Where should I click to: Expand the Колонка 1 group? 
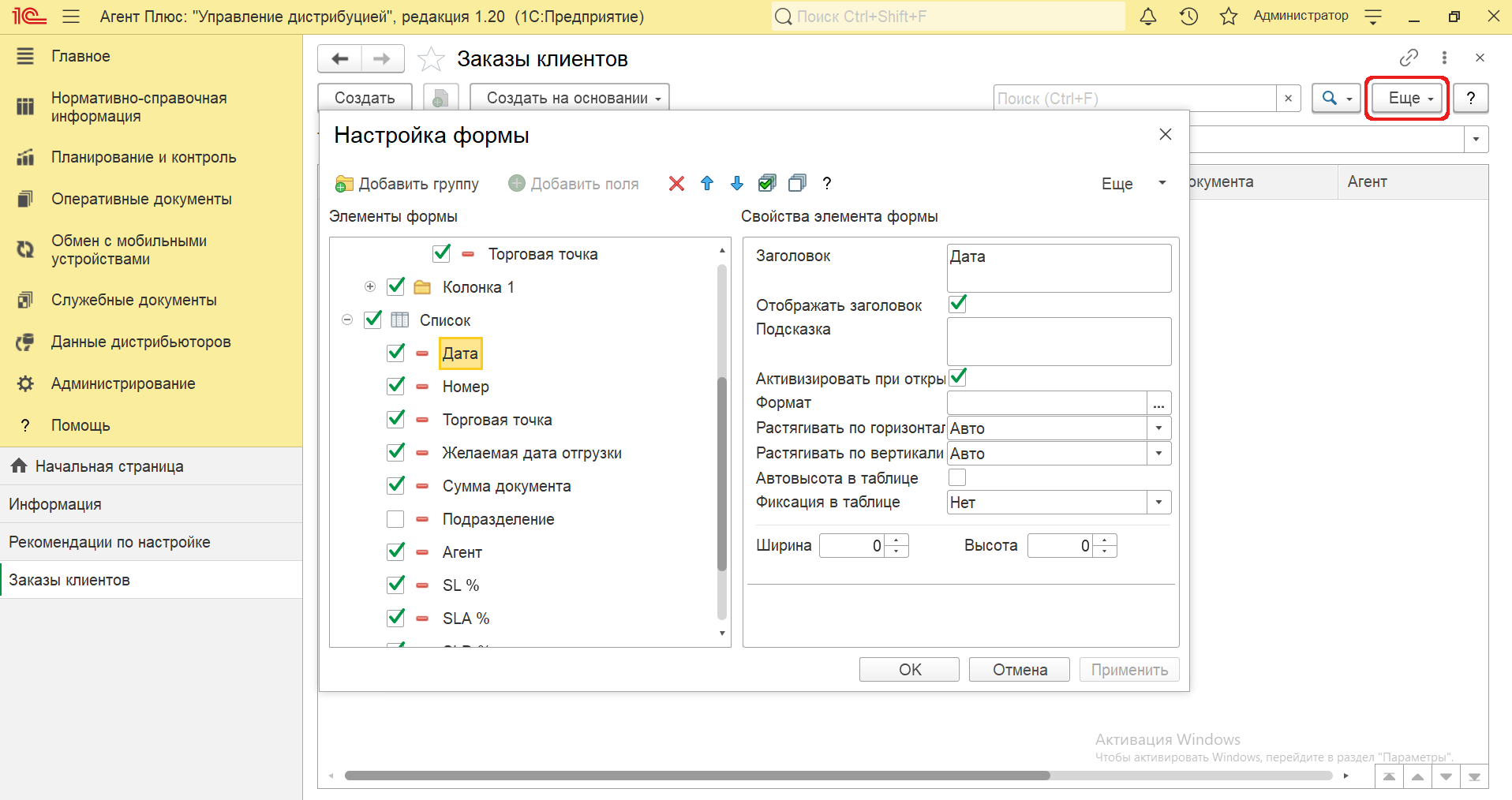click(x=370, y=287)
